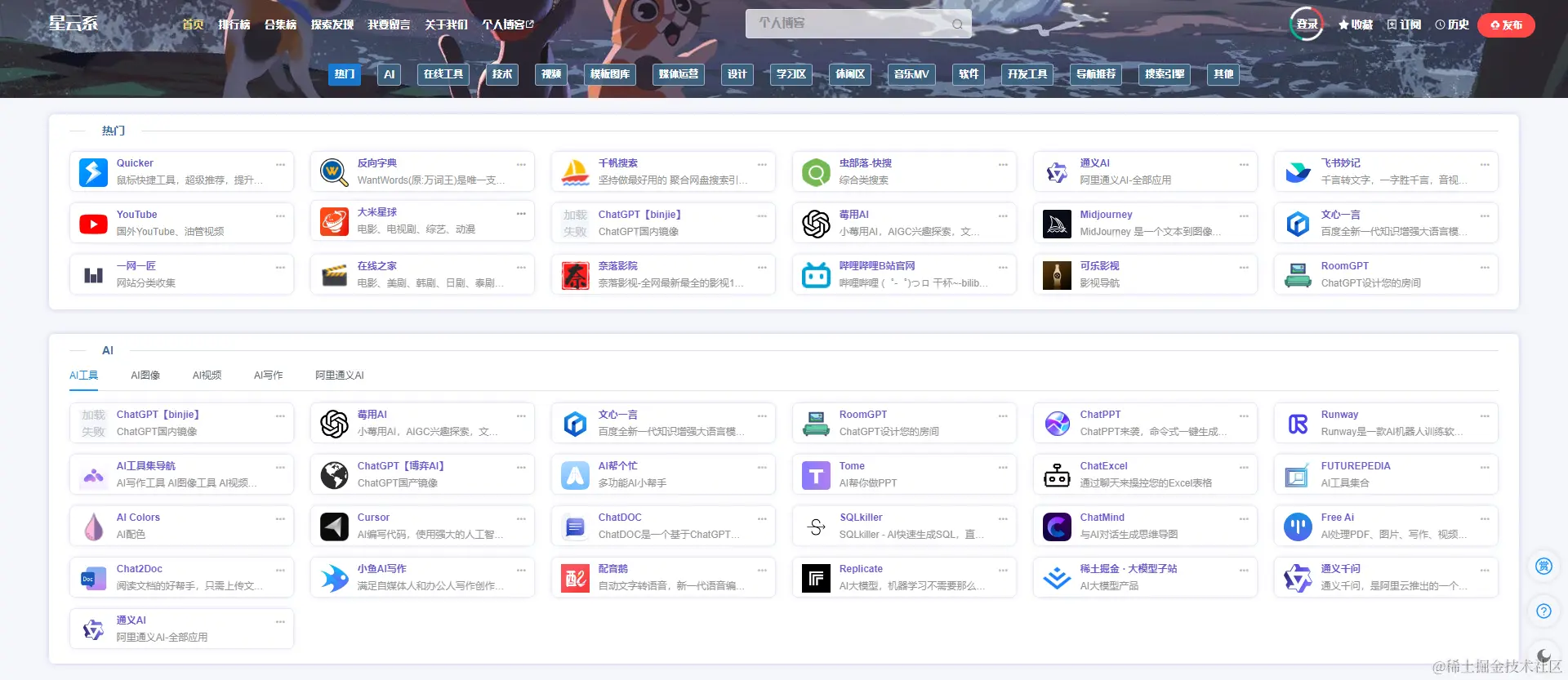This screenshot has height=680, width=1568.
Task: Expand ellipsis menu on ChatDOC card
Action: tap(762, 518)
